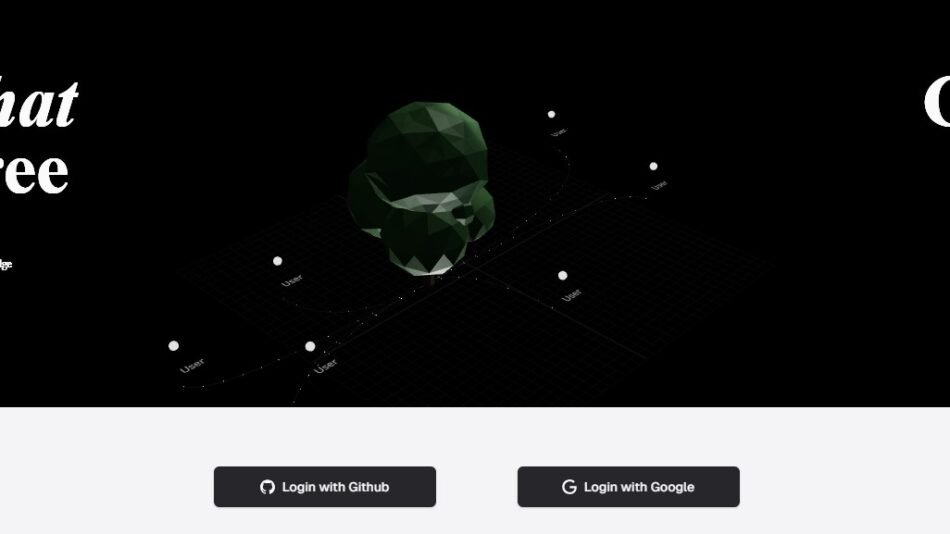This screenshot has height=534, width=950.
Task: Click the Google G logo icon
Action: [569, 487]
